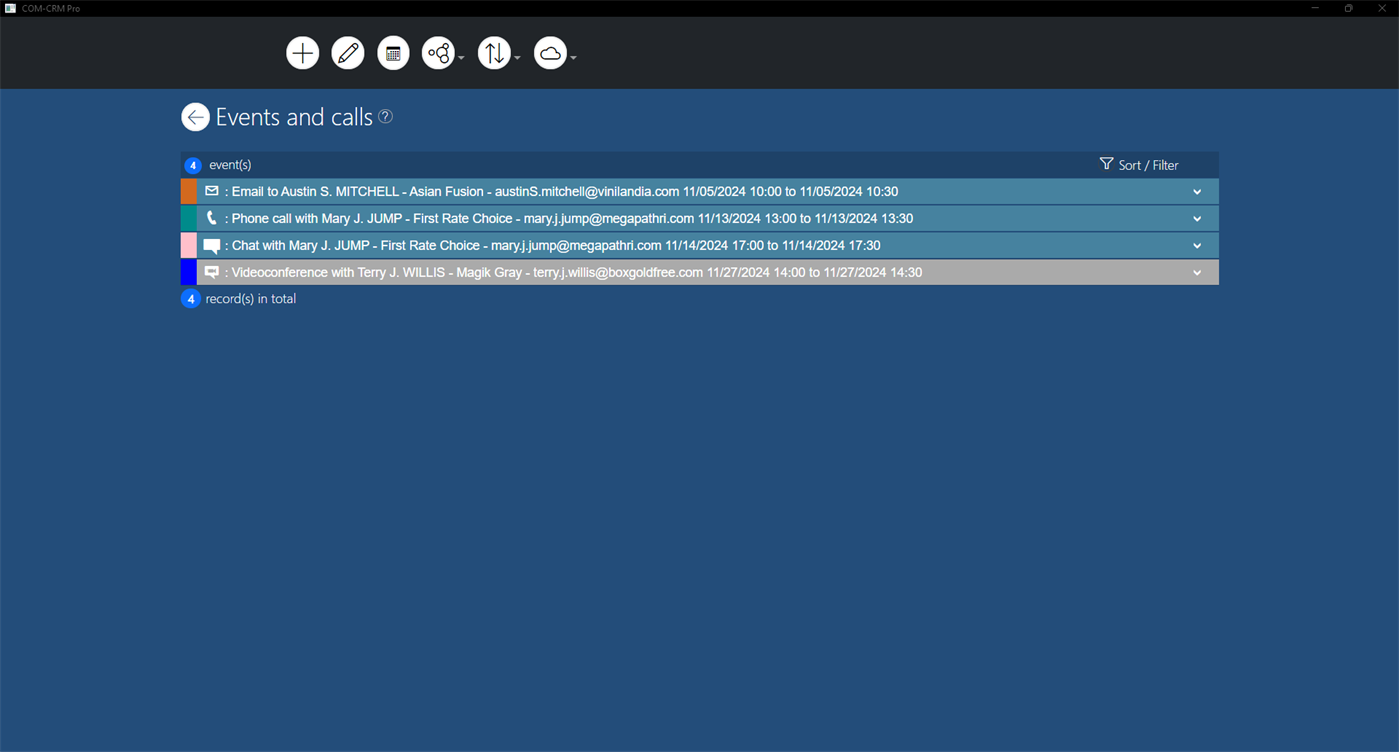Click the up-down transfer arrows icon
1399x752 pixels.
pos(494,52)
